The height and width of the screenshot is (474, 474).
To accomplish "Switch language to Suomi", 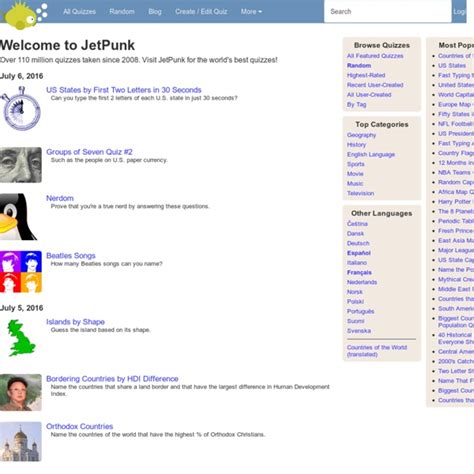I will pos(355,321).
